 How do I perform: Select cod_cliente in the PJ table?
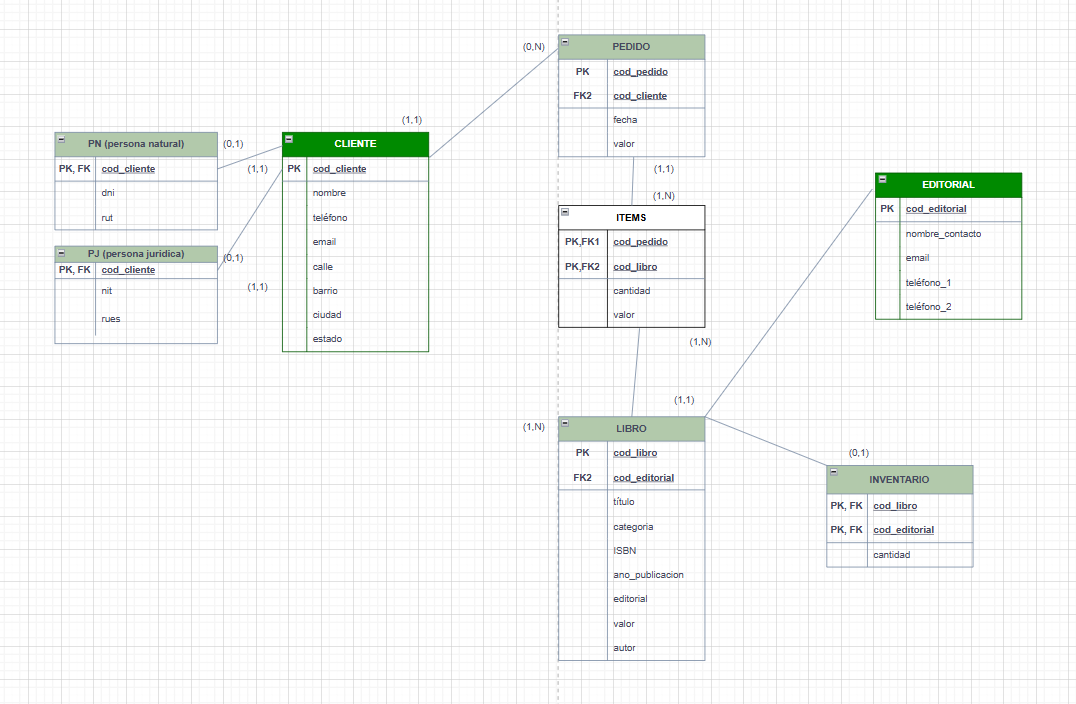click(128, 270)
